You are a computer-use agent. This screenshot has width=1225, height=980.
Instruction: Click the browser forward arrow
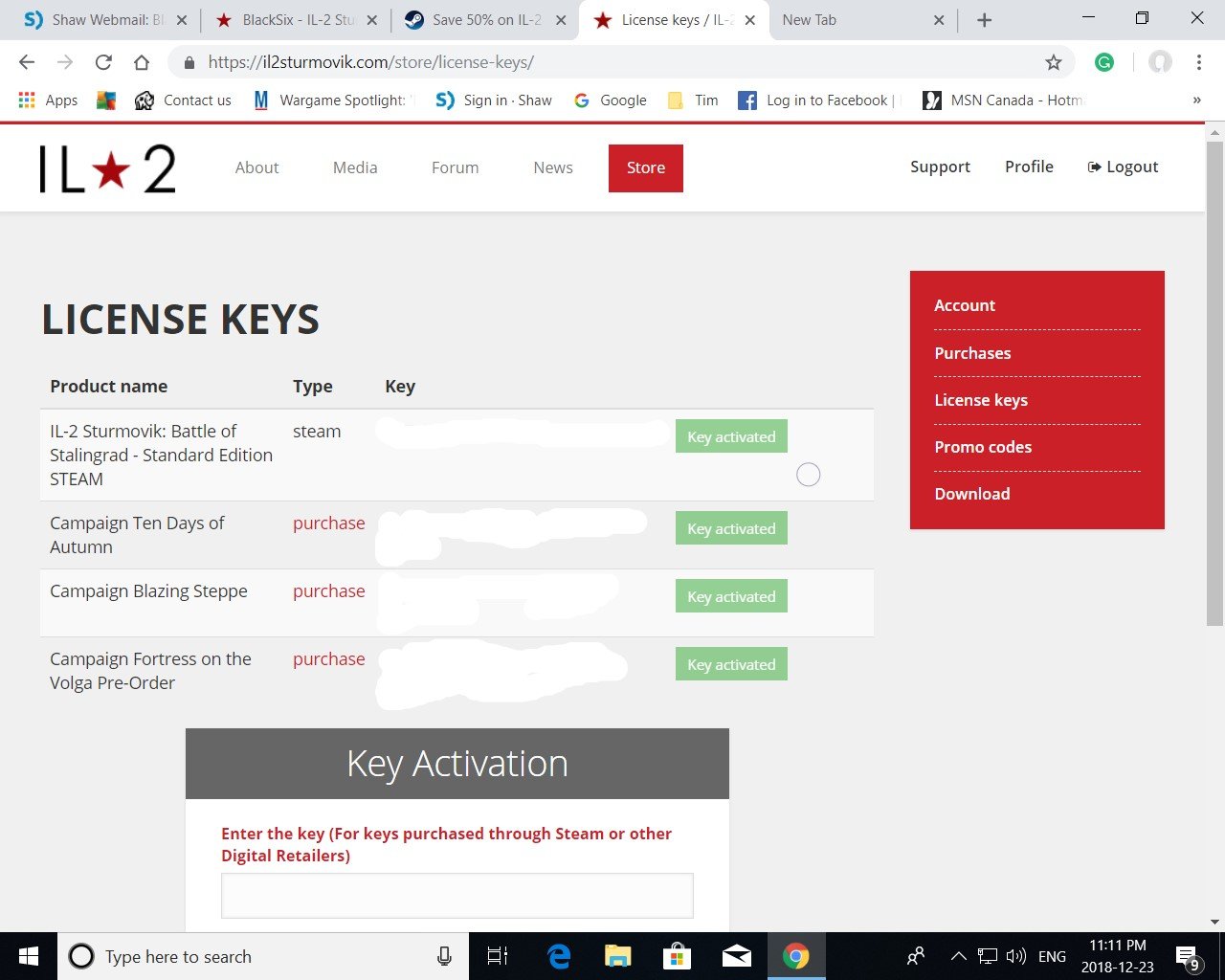65,62
